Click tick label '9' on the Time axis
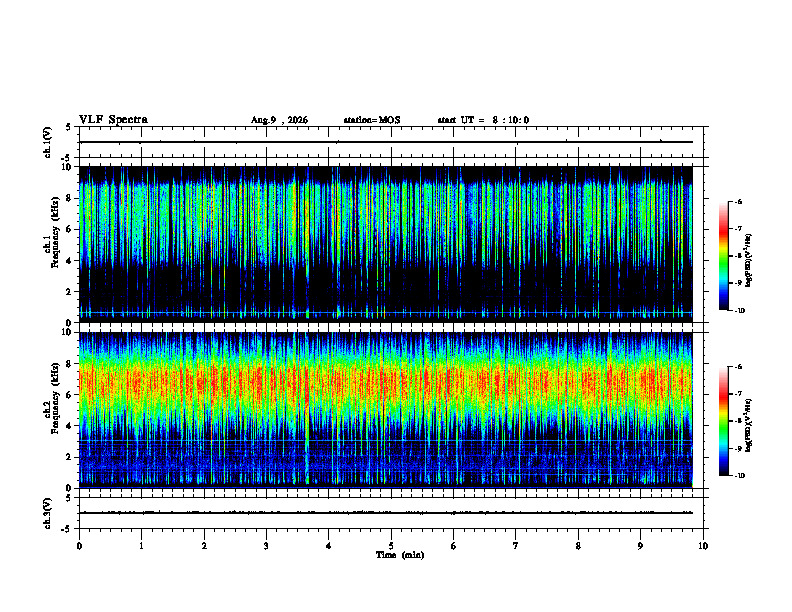The width and height of the screenshot is (792, 612). (x=640, y=546)
